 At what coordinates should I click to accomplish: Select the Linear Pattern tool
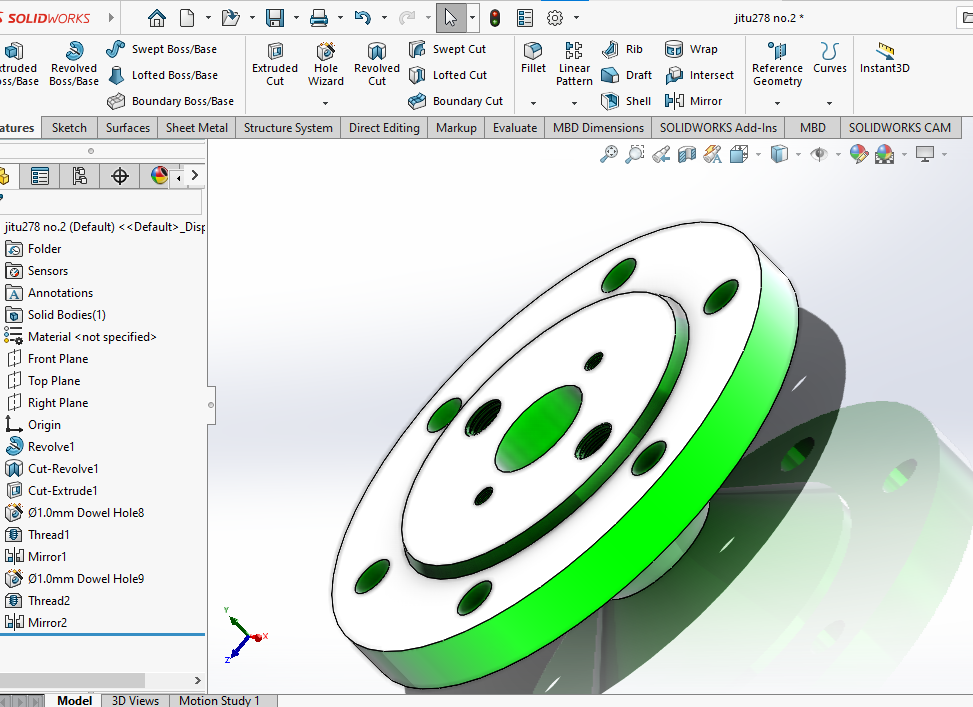tap(574, 64)
